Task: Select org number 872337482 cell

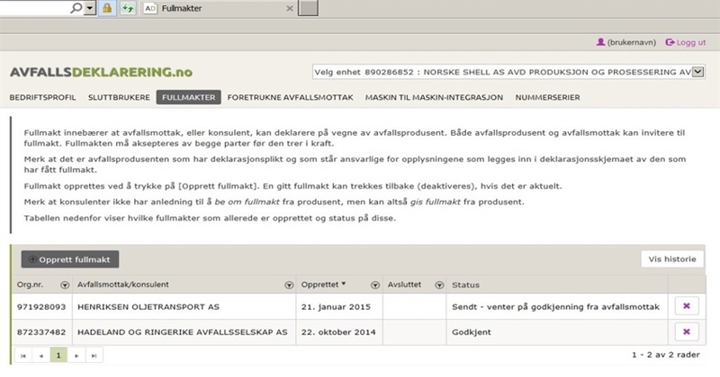Action: coord(42,332)
